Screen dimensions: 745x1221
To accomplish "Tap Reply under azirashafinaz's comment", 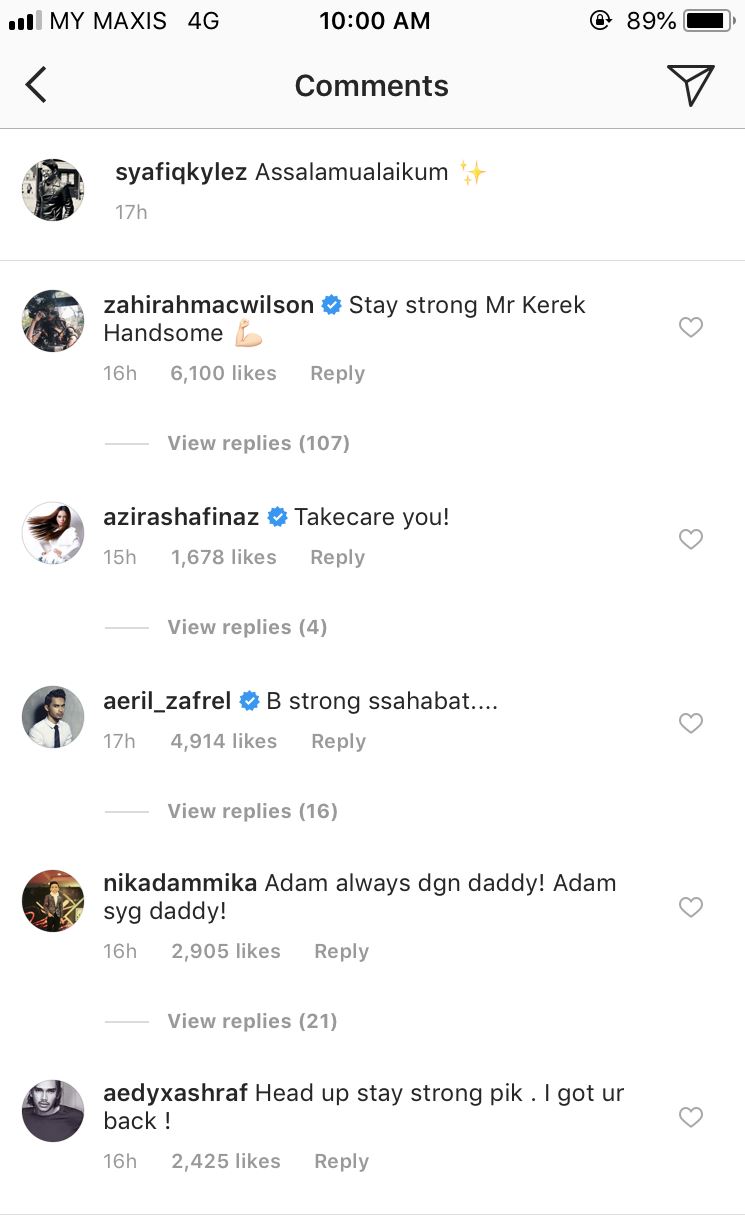I will click(336, 557).
